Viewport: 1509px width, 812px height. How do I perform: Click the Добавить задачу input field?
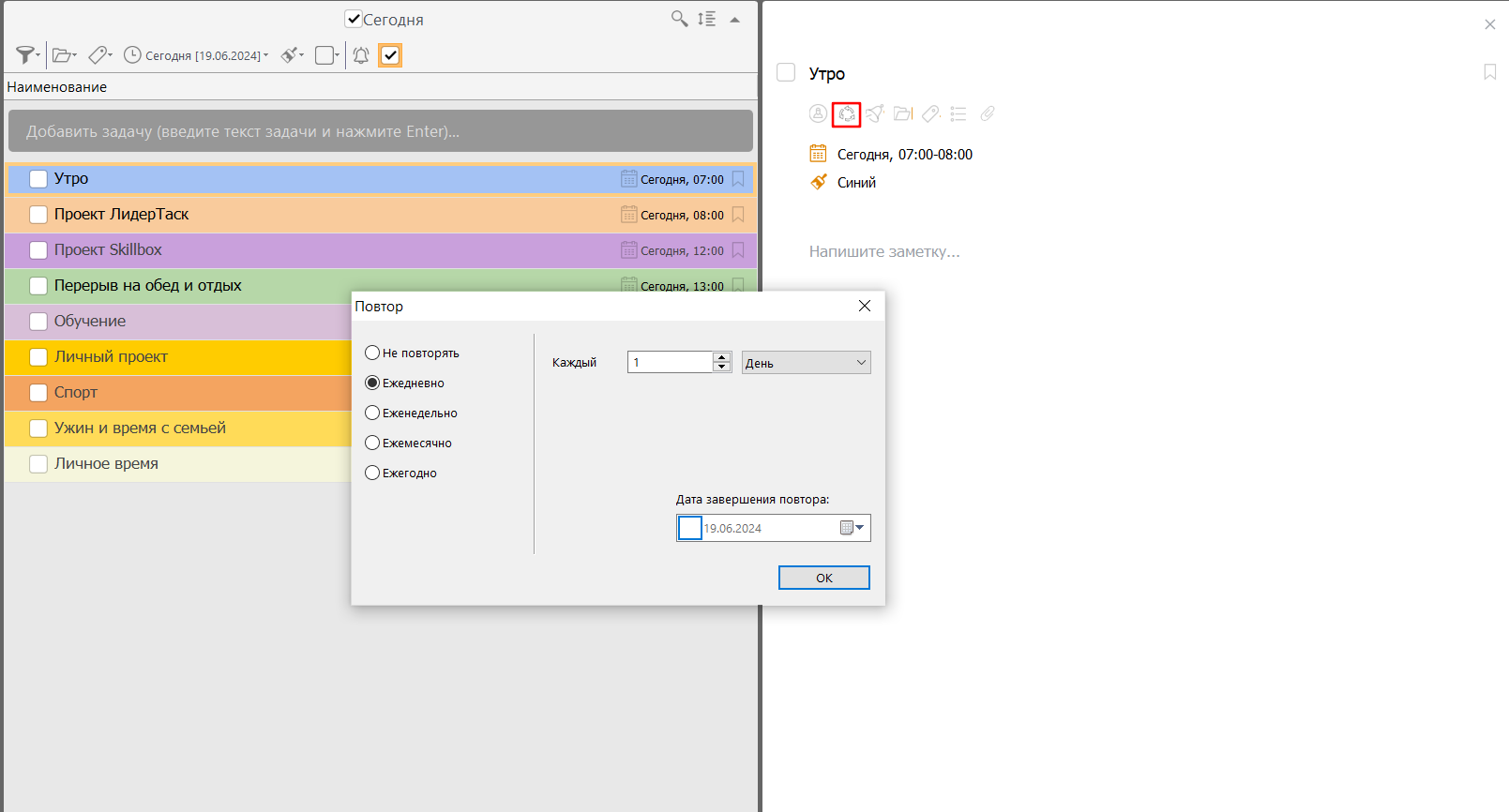[381, 131]
